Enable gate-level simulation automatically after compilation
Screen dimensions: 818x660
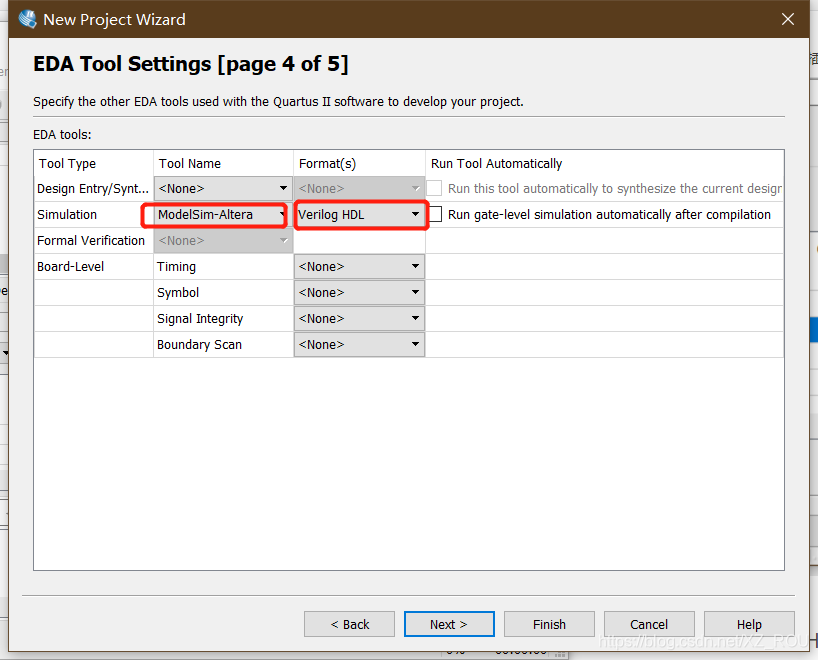pos(435,214)
